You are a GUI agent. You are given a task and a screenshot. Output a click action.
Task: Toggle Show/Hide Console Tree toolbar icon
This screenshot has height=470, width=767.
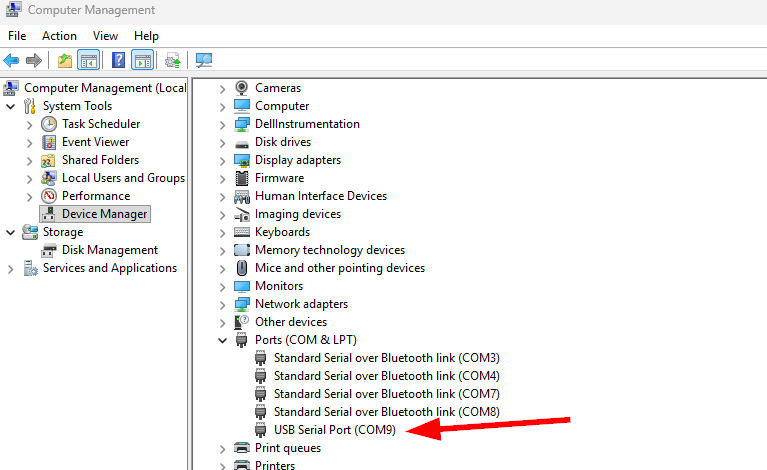89,61
